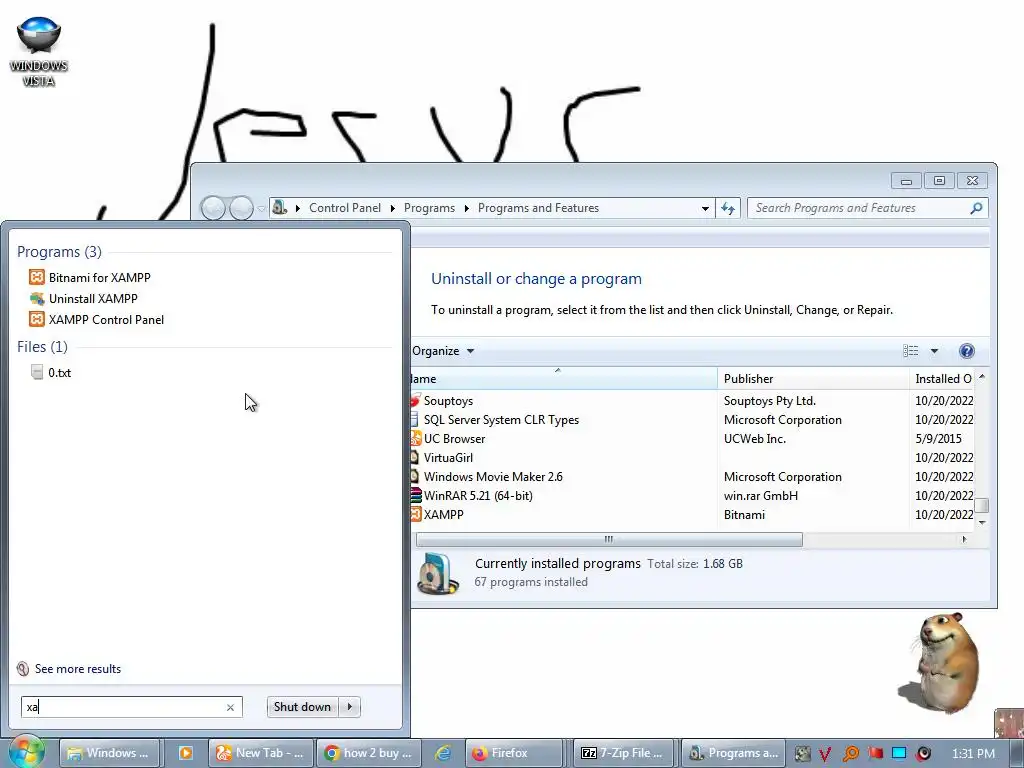Click the 5/9/2015 install date

(x=938, y=439)
